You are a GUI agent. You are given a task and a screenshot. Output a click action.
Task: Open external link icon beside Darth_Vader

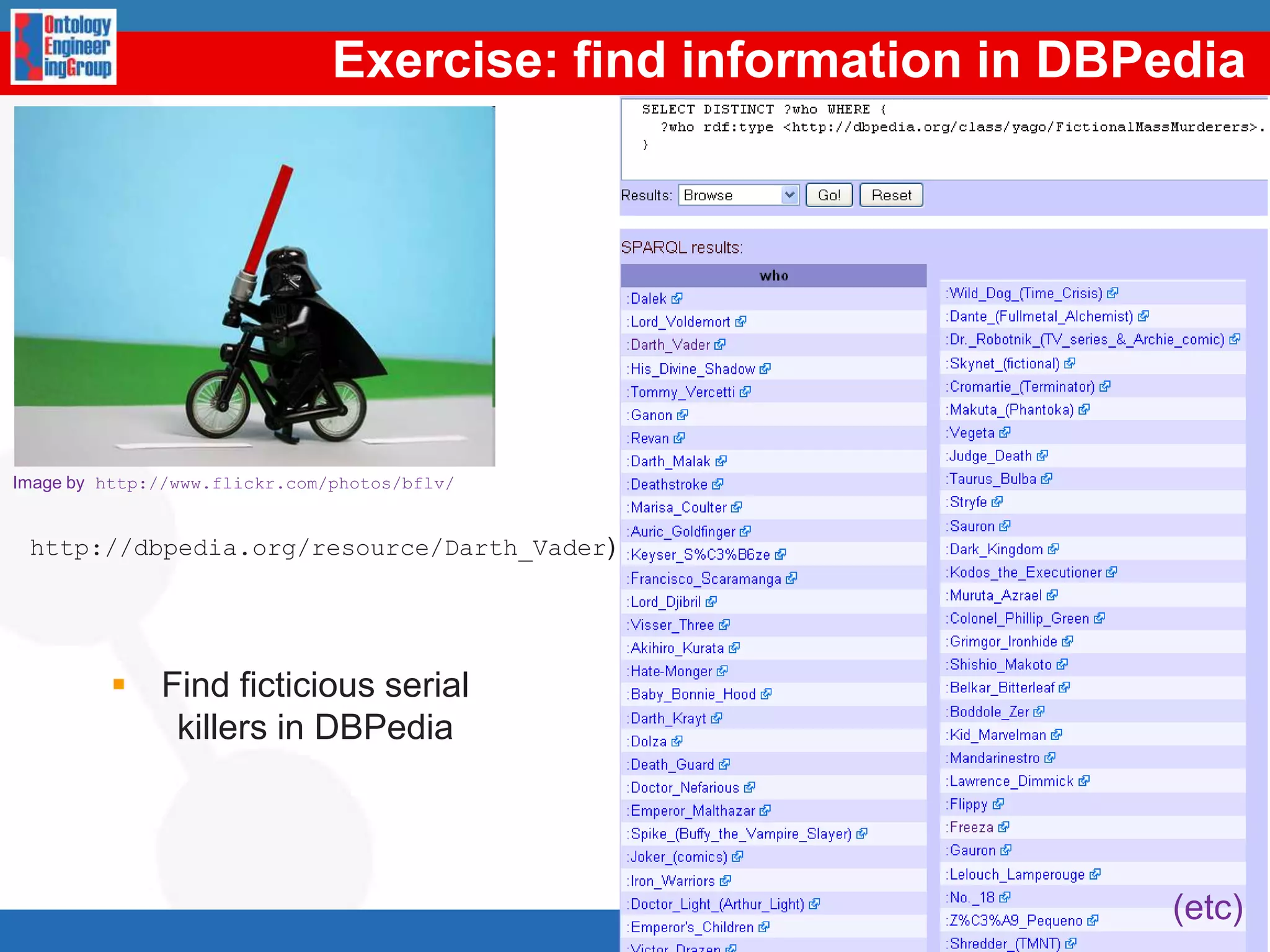720,345
